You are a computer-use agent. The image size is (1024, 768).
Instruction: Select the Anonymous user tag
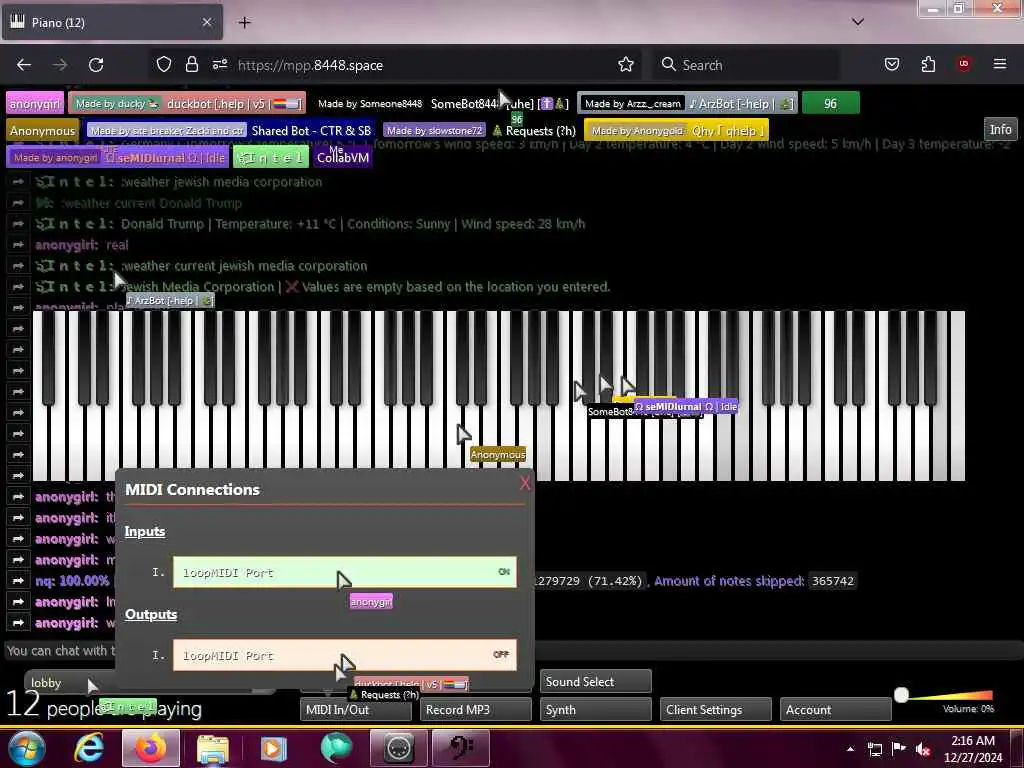point(42,131)
